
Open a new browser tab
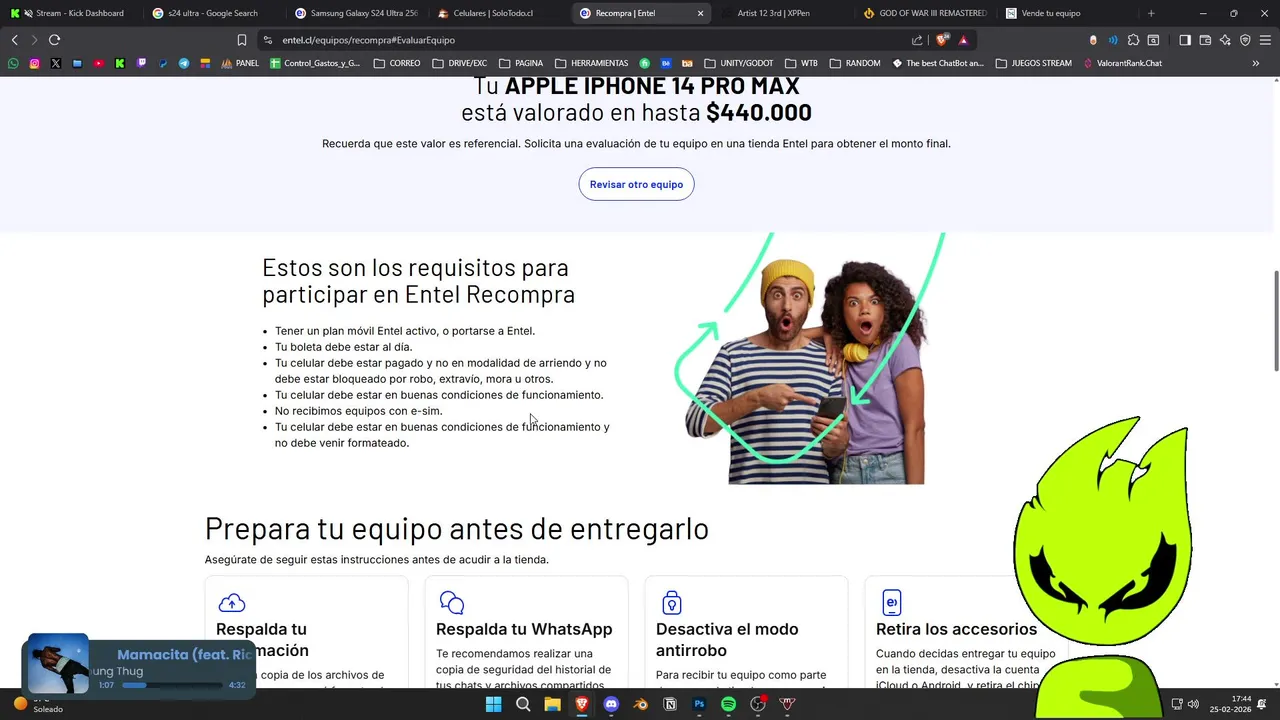[x=1151, y=13]
